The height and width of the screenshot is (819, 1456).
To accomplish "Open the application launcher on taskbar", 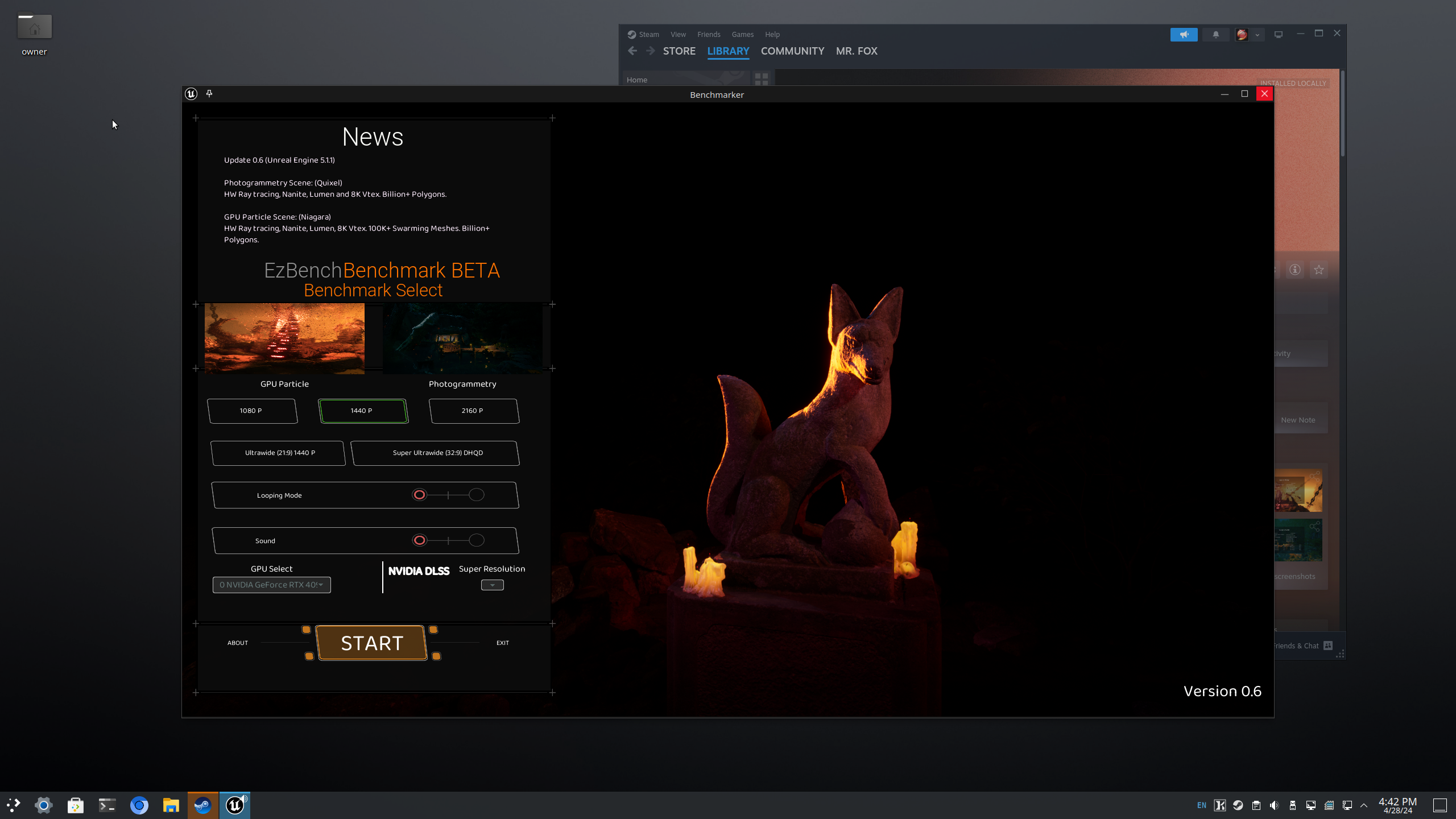I will (14, 805).
